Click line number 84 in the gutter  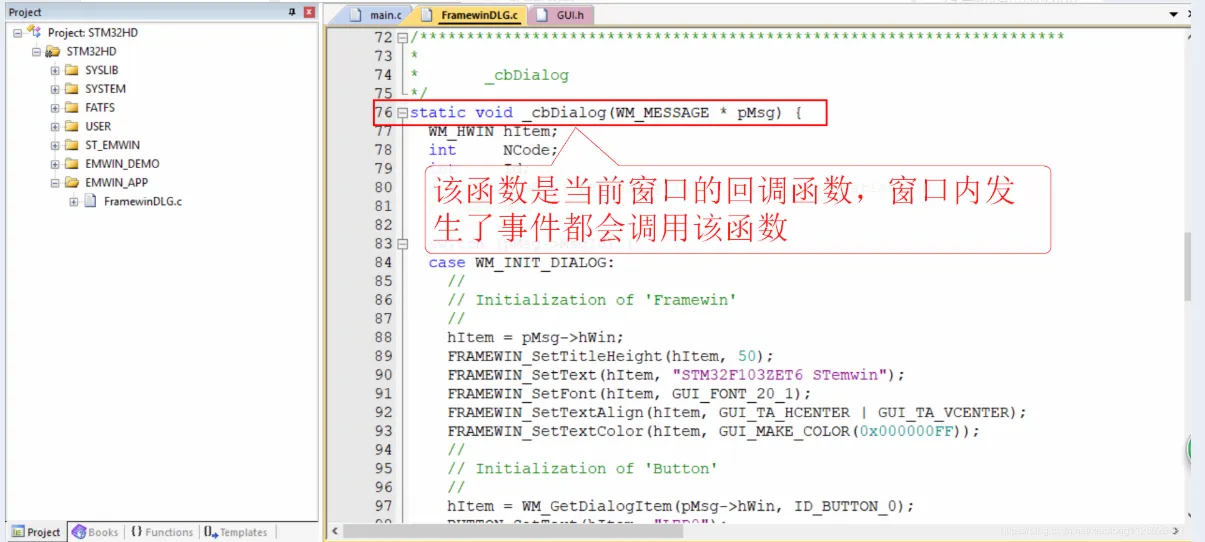(x=383, y=262)
